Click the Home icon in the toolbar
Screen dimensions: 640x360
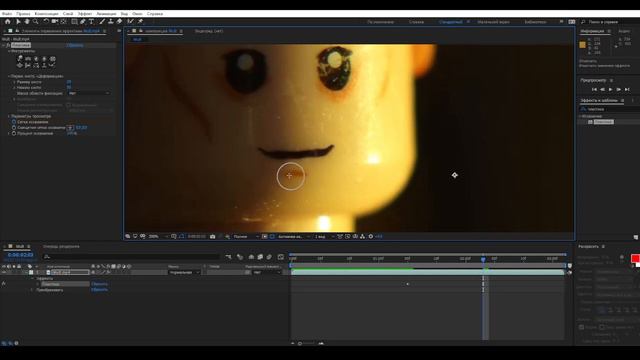coord(7,22)
